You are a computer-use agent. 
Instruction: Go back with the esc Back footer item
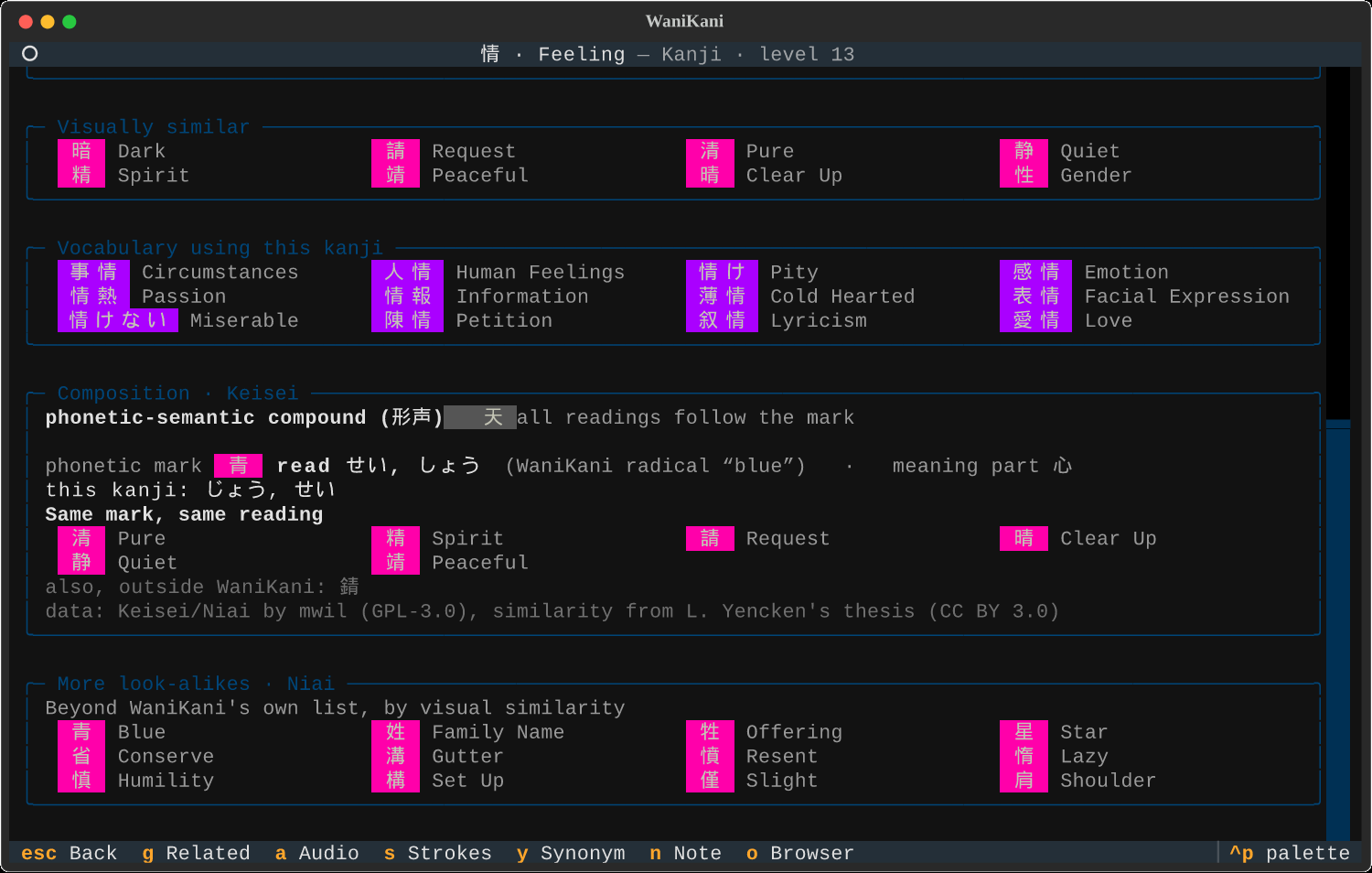(x=70, y=853)
